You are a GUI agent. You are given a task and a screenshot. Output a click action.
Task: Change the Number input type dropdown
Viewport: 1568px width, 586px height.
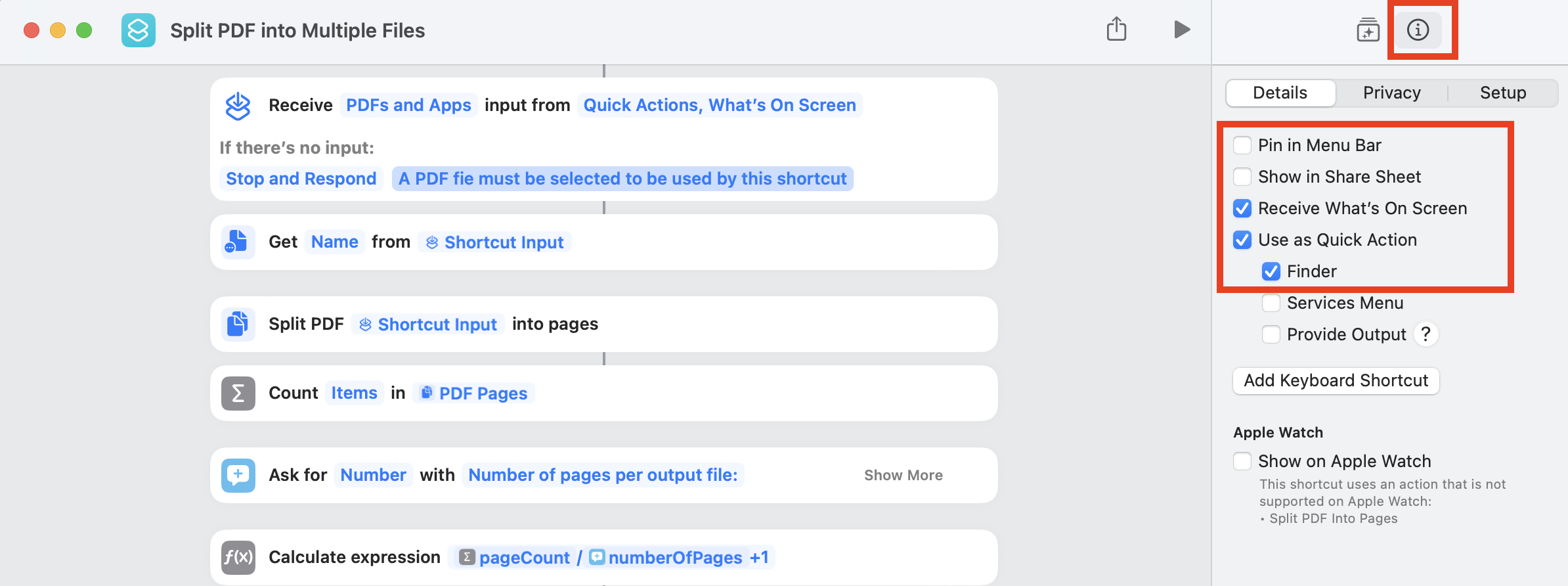click(373, 475)
